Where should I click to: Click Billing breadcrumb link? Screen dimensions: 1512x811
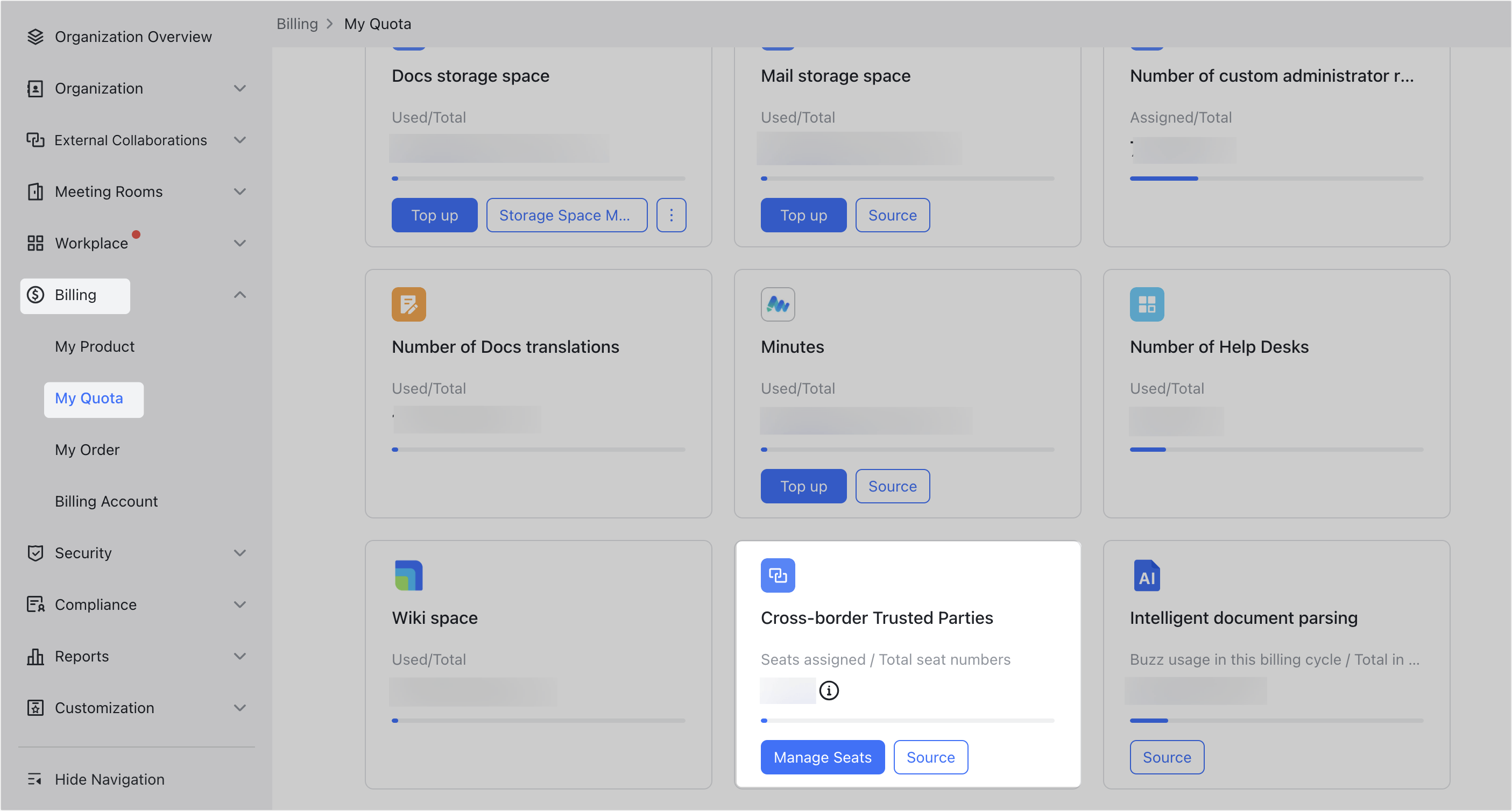pyautogui.click(x=297, y=24)
